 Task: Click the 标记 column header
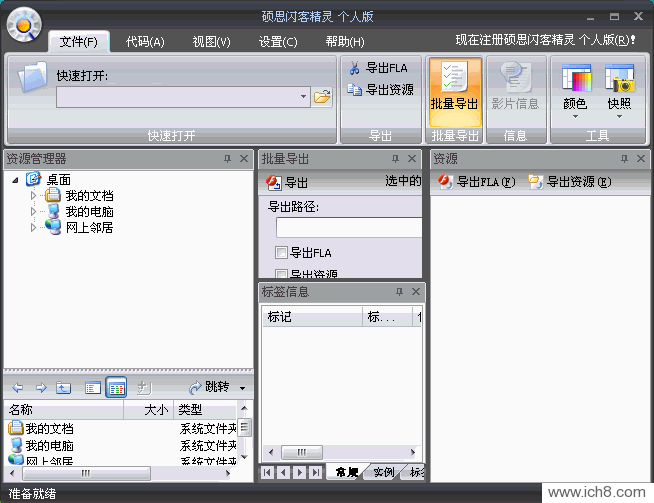tap(312, 317)
